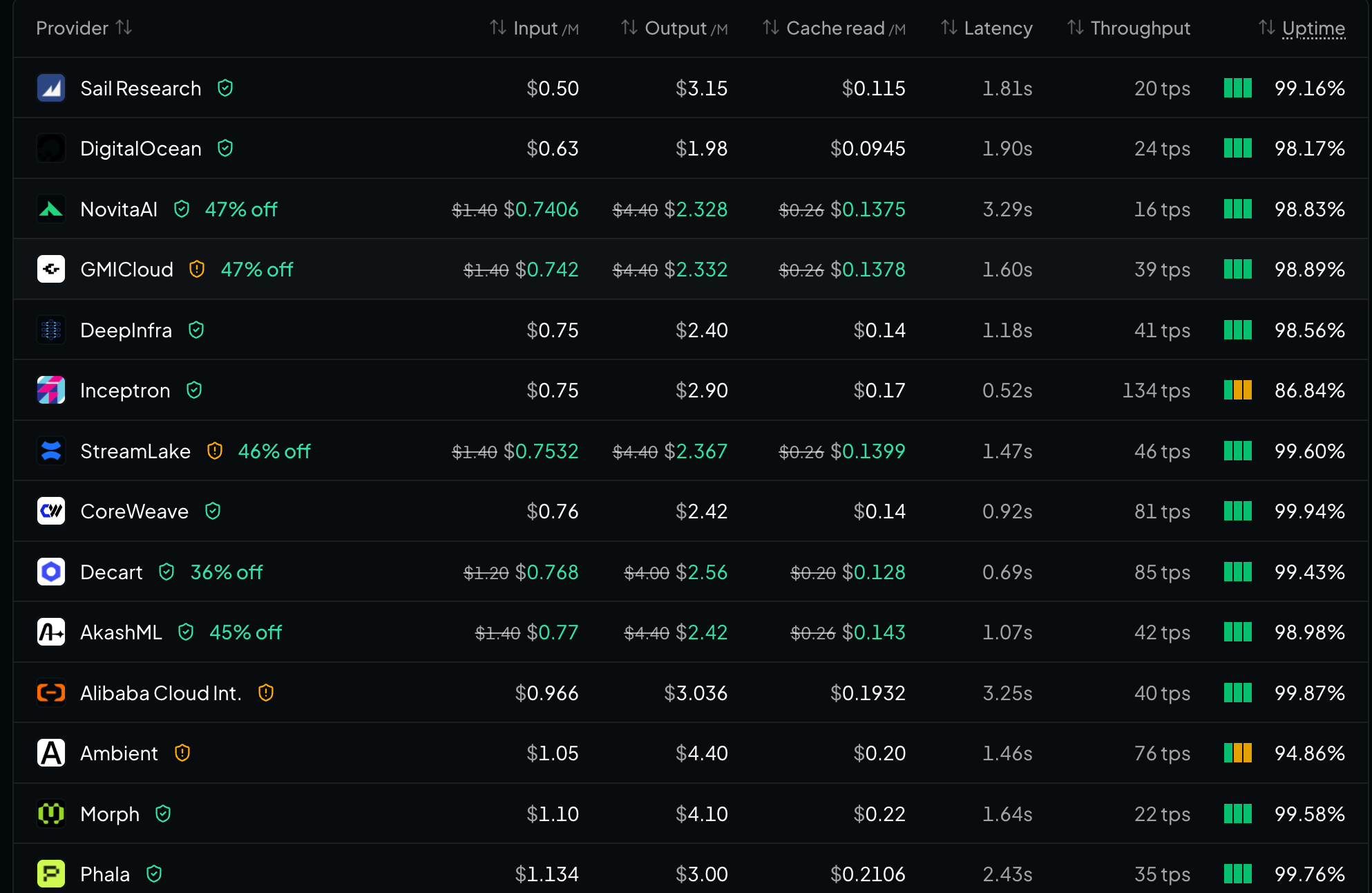Sort by Latency column header
The width and height of the screenshot is (1372, 893).
tap(987, 28)
